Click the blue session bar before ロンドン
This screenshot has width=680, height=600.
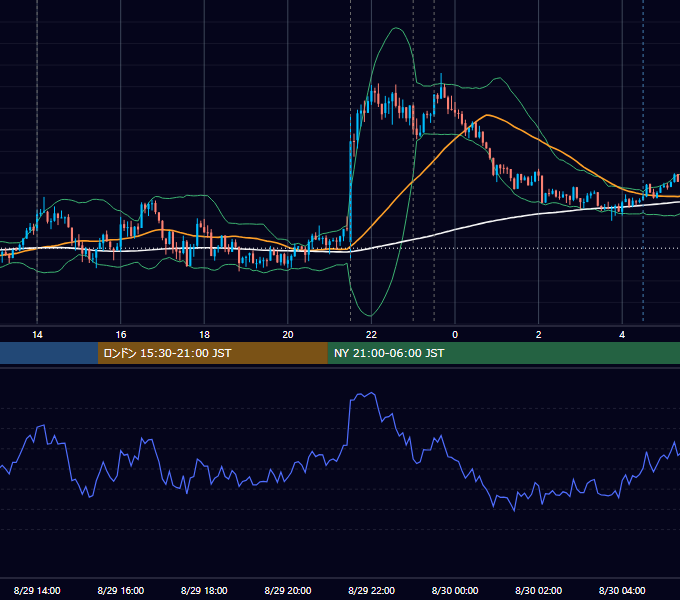pos(49,353)
